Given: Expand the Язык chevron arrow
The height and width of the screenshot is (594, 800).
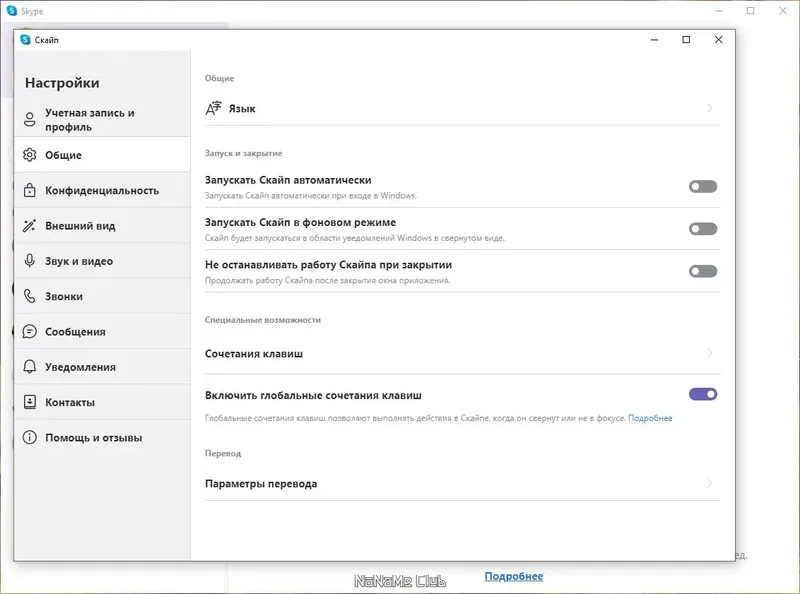Looking at the screenshot, I should [x=710, y=108].
